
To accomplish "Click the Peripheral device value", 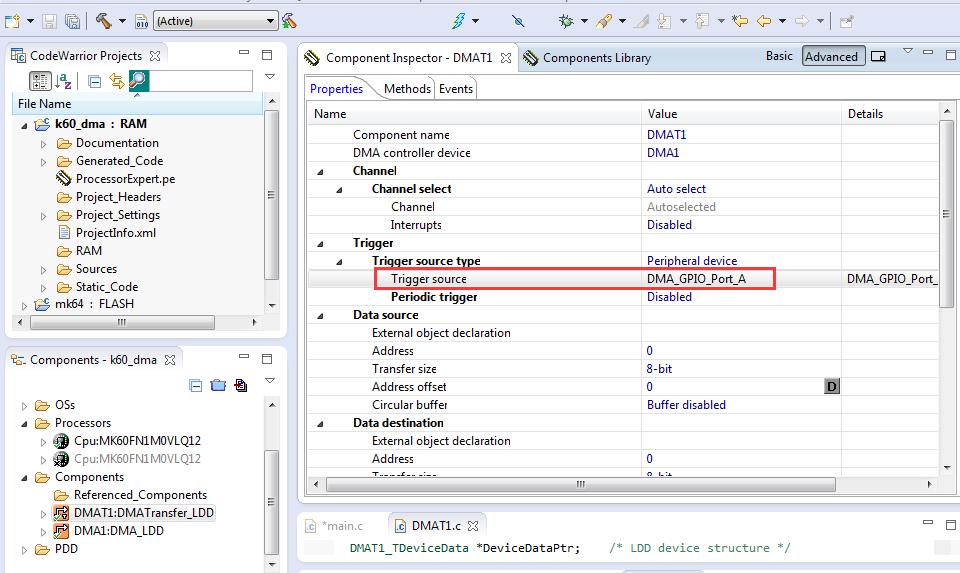I will pos(692,261).
